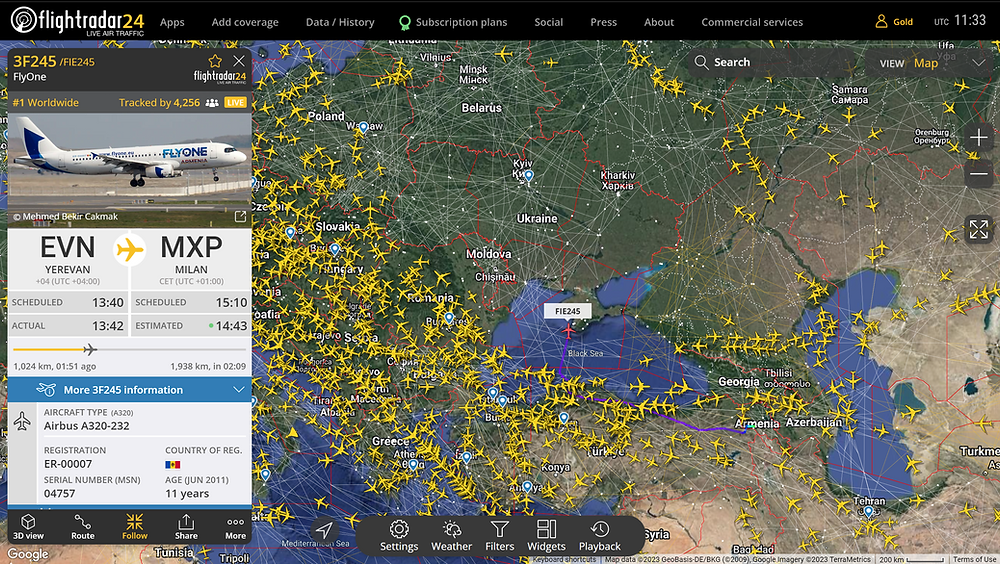1000x564 pixels.
Task: Click the yellow plane icon between EVN and MXP
Action: (x=129, y=249)
